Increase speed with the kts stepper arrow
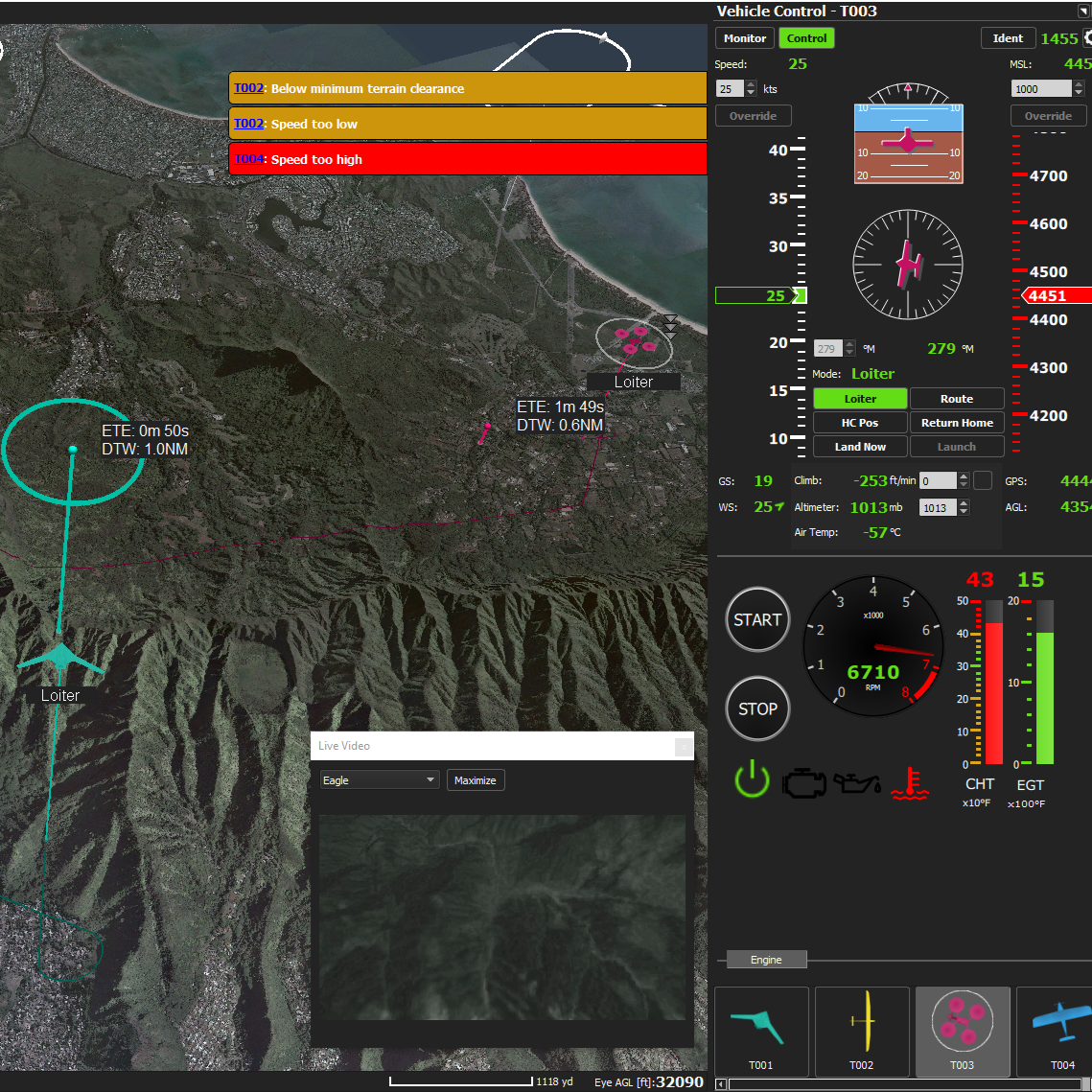This screenshot has height=1092, width=1092. point(750,84)
